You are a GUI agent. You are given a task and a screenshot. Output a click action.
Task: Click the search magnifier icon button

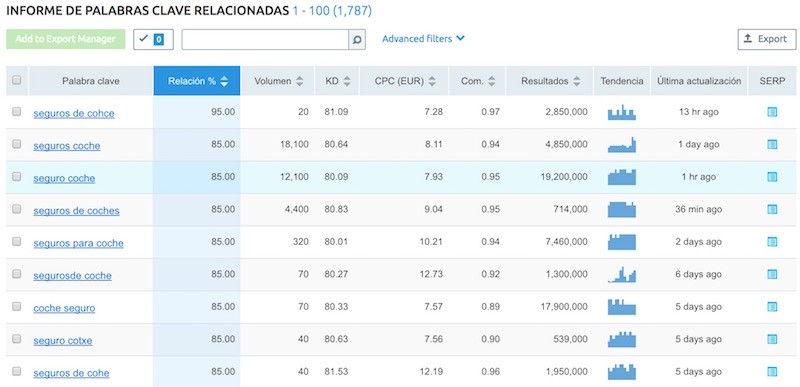(357, 39)
